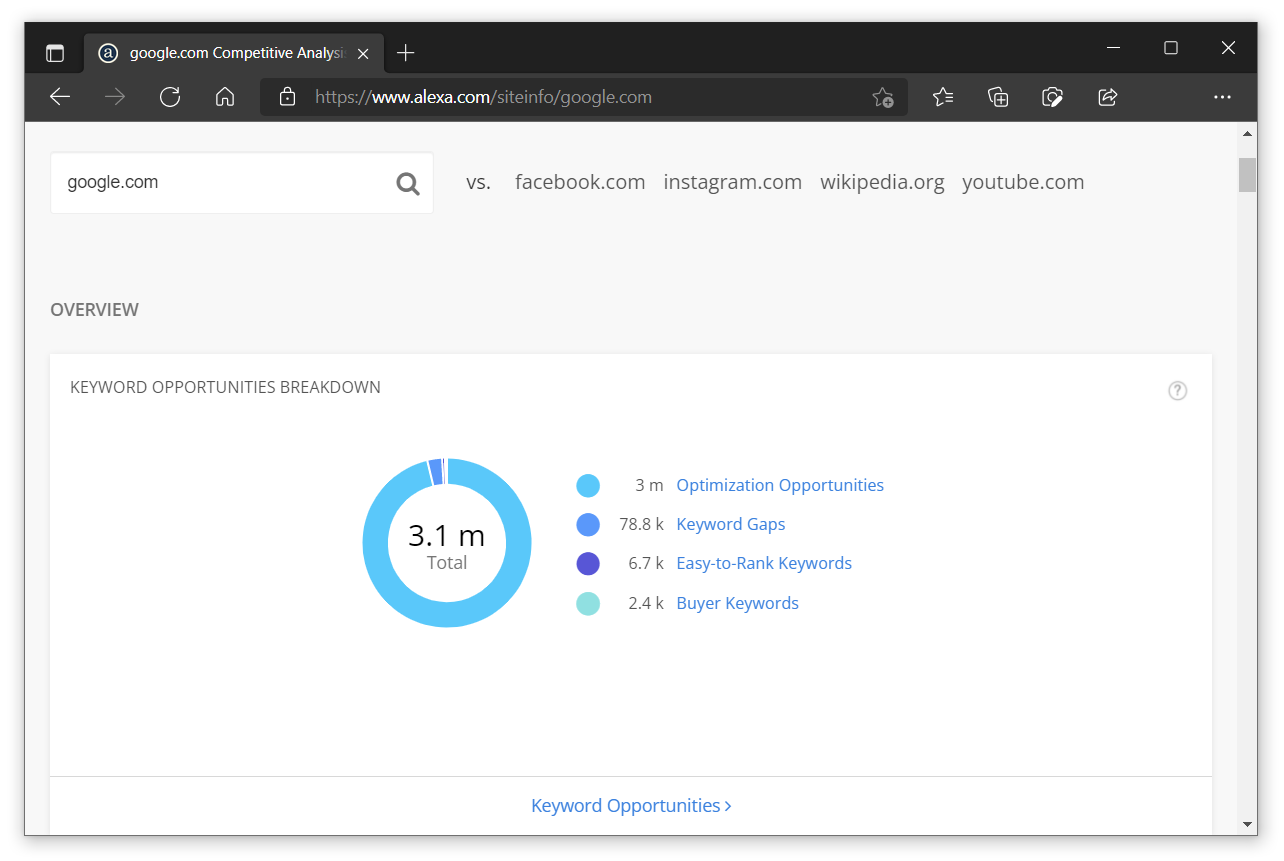Click the browser Back arrow
Image resolution: width=1284 pixels, height=861 pixels.
60,97
